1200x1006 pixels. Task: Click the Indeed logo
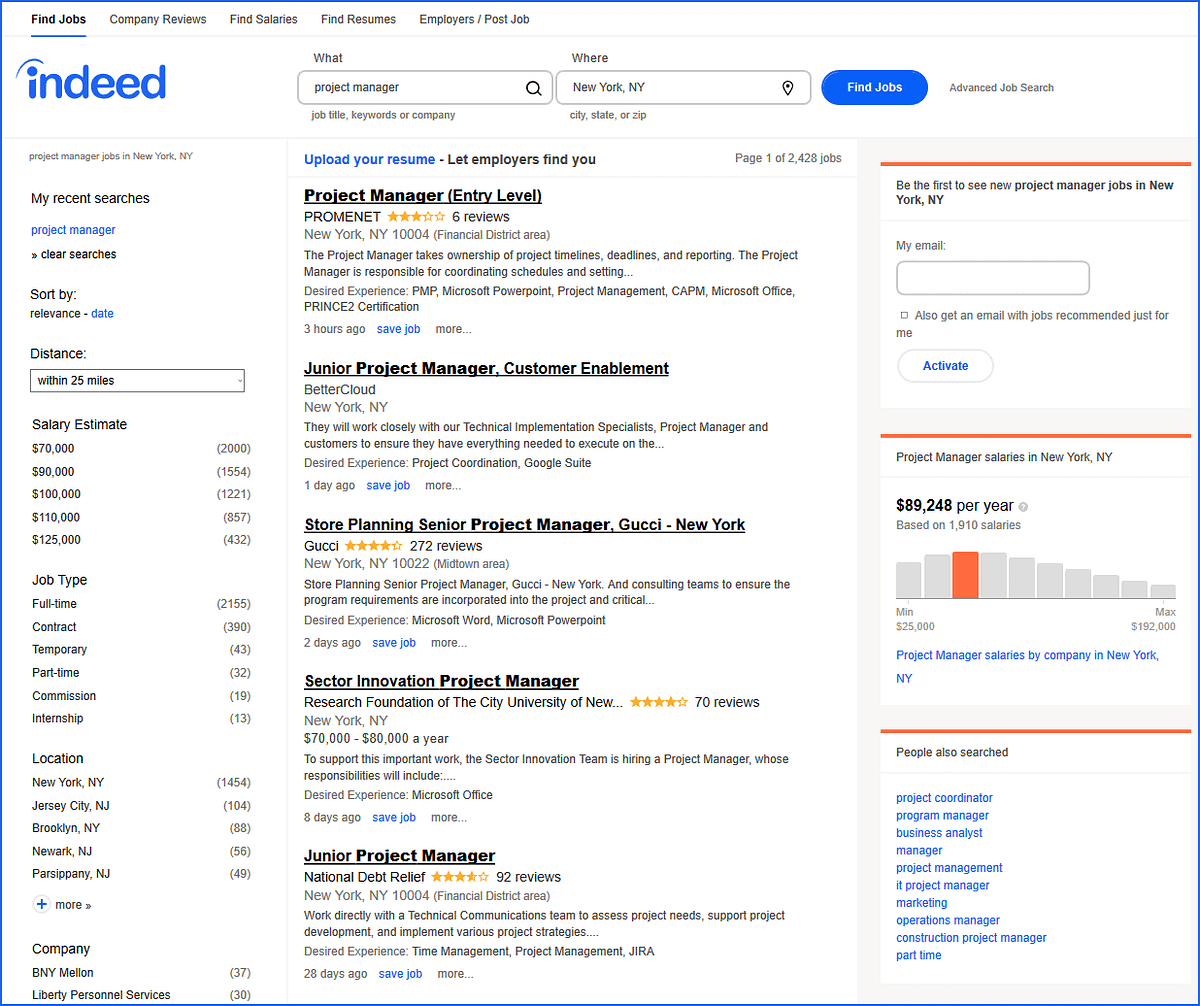[x=91, y=80]
